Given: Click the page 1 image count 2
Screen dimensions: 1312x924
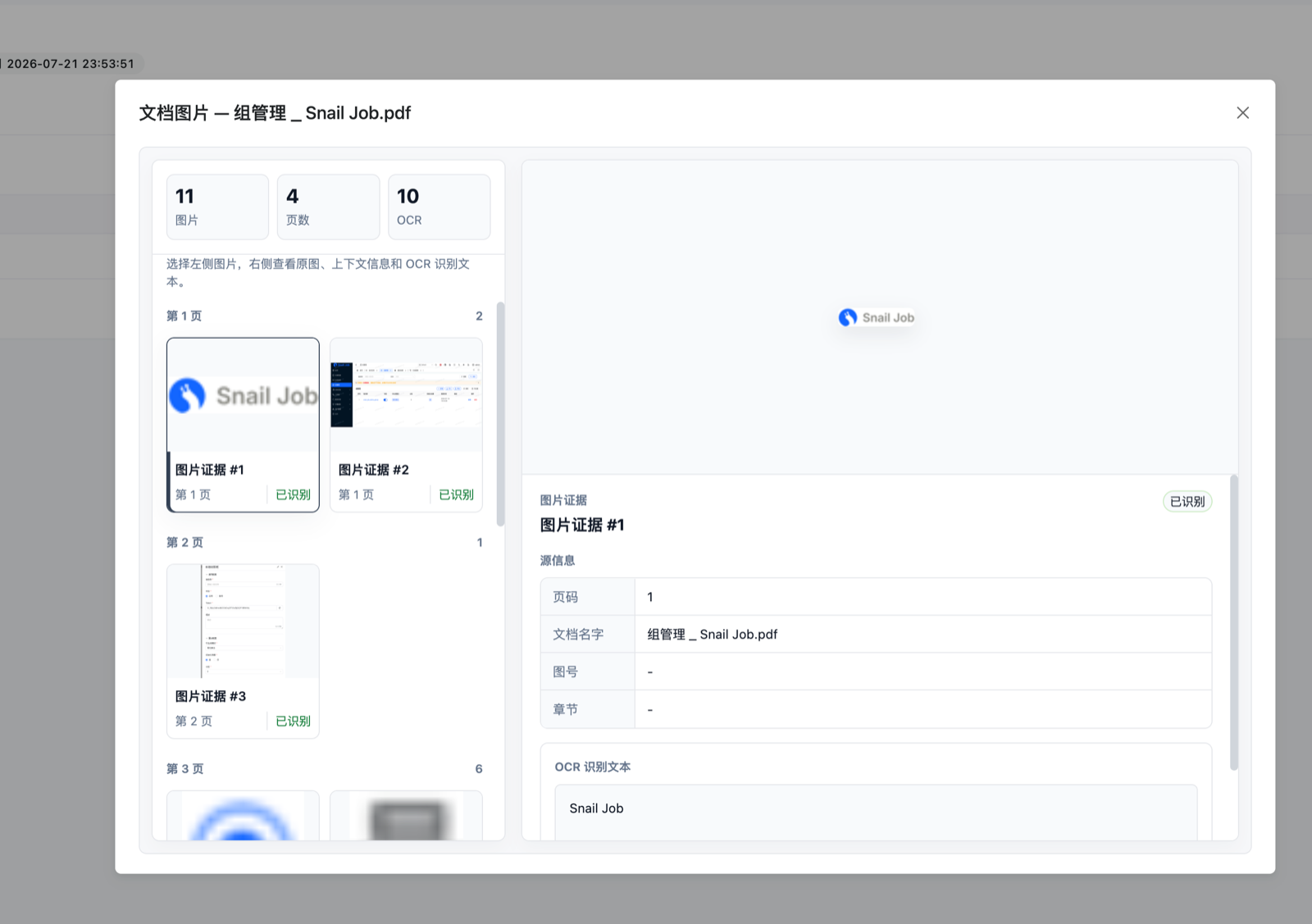Looking at the screenshot, I should 479,316.
